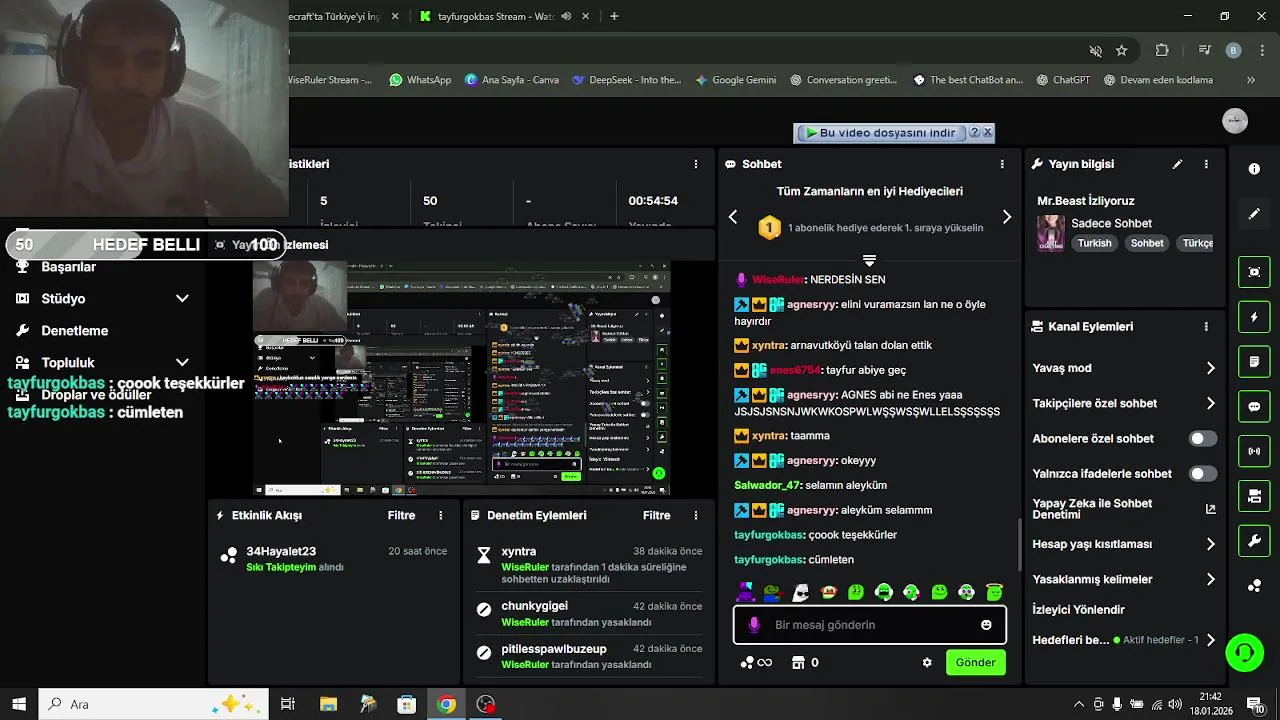Open Windows Start menu
This screenshot has height=720, width=1280.
(x=19, y=704)
